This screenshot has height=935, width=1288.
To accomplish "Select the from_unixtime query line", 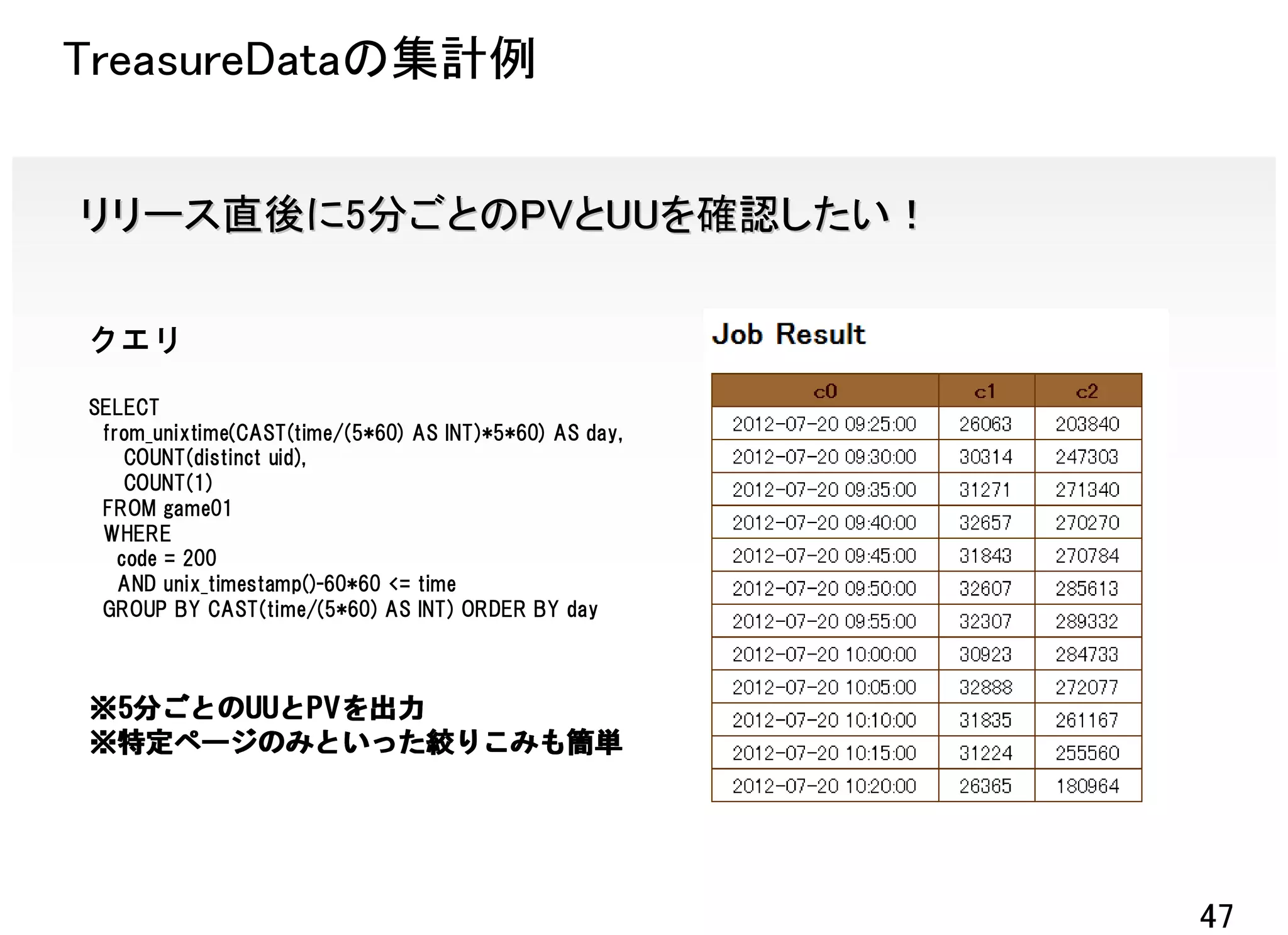I will pos(363,433).
